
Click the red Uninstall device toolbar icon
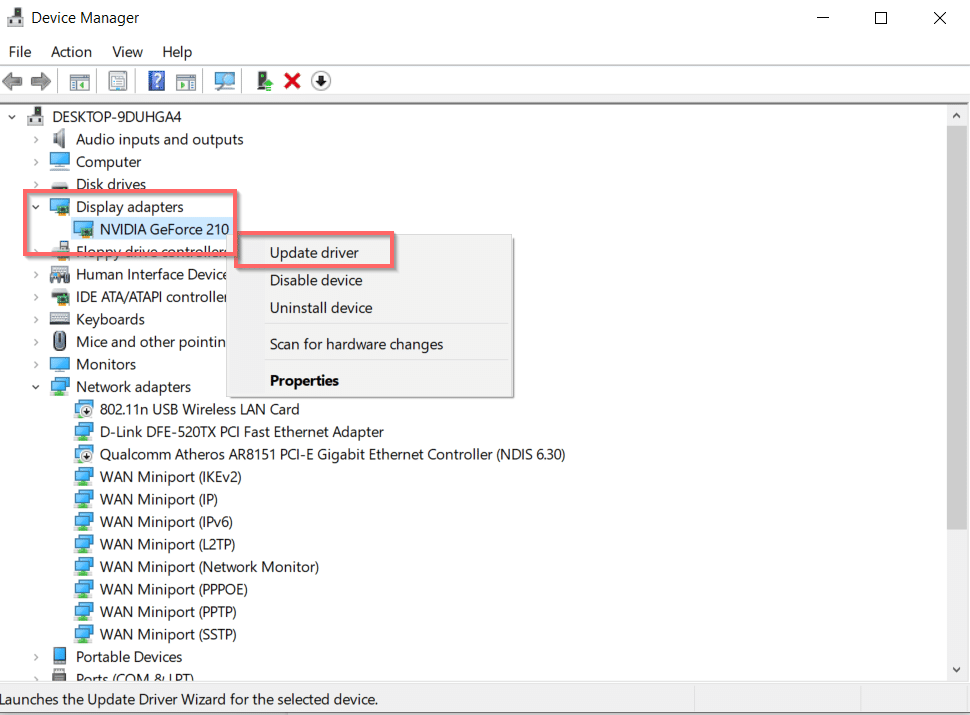click(292, 80)
